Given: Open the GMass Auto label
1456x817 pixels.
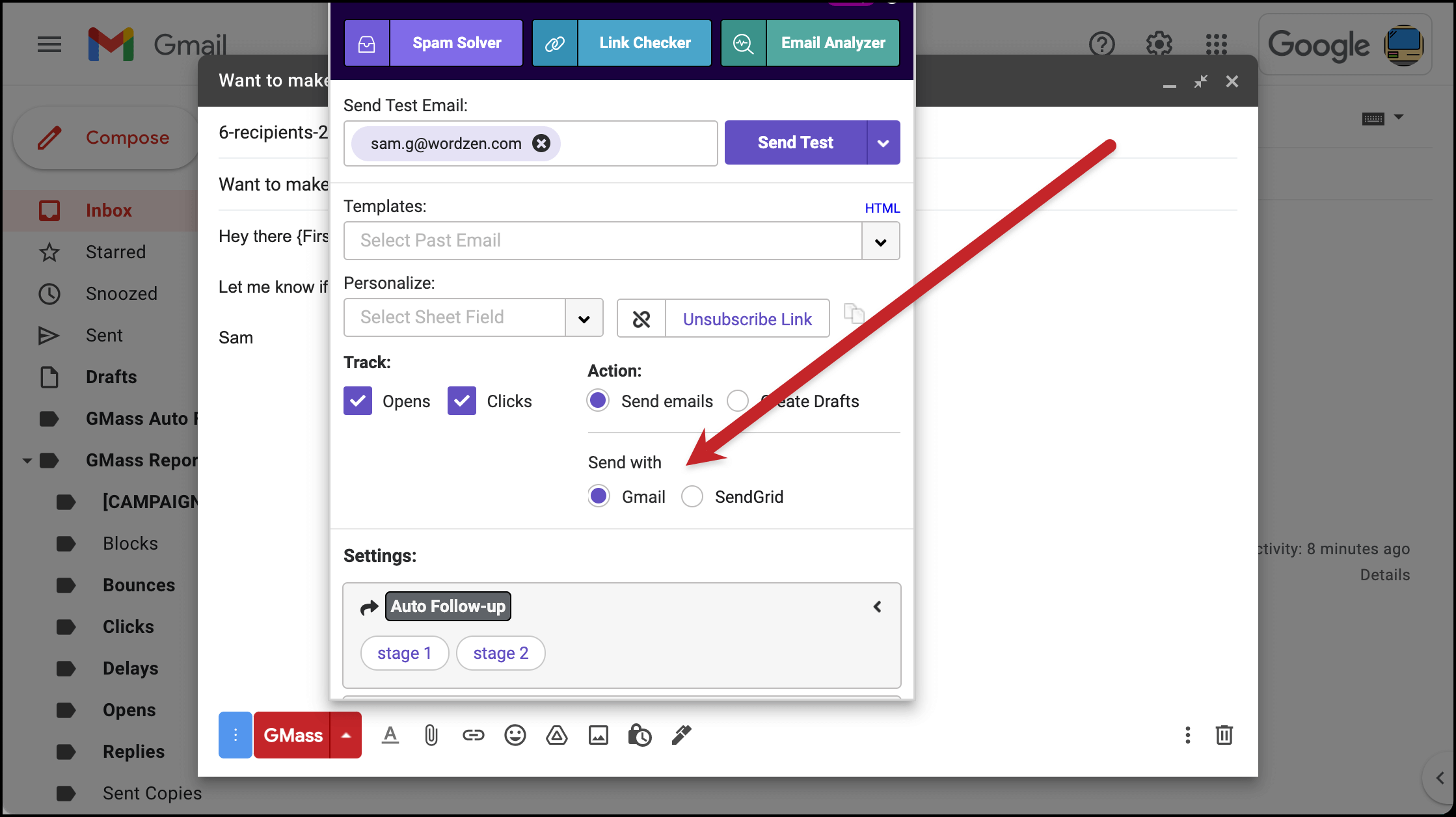Looking at the screenshot, I should tap(142, 418).
